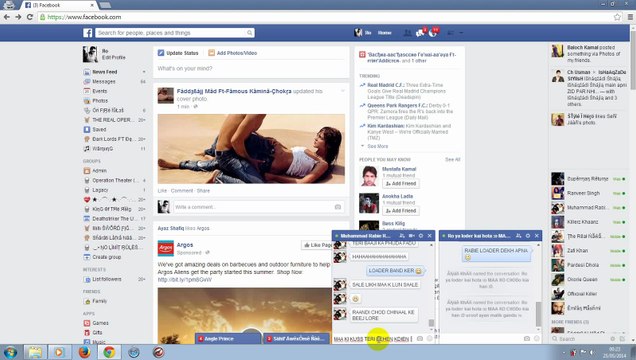This screenshot has width=636, height=360.
Task: Click Like under cover photo post
Action: (162, 191)
